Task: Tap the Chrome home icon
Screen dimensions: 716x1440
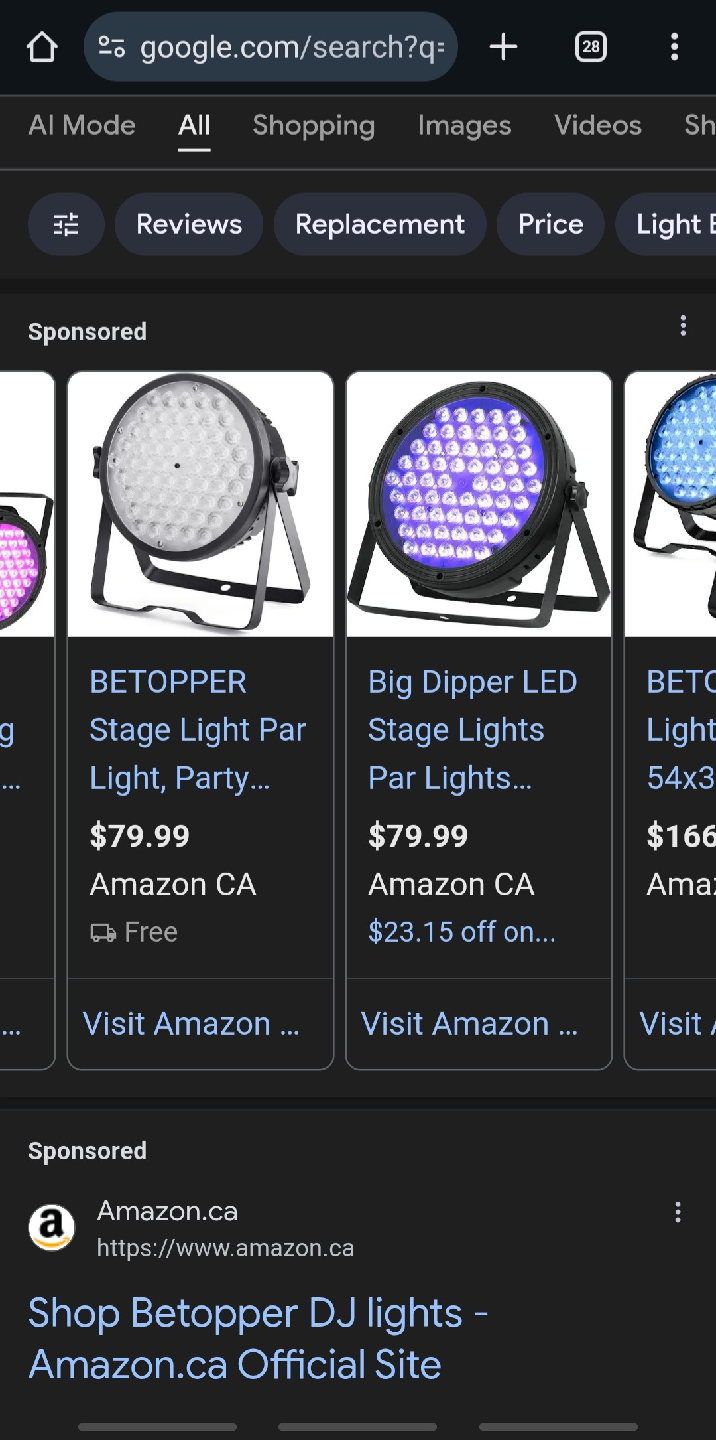Action: pos(42,47)
